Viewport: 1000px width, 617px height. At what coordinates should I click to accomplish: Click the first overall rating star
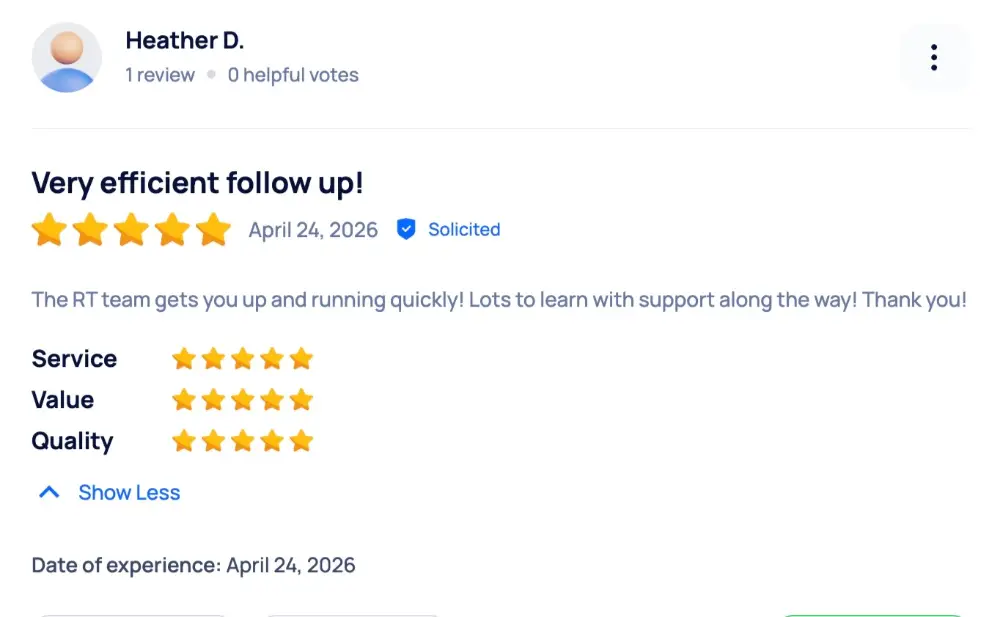click(49, 230)
